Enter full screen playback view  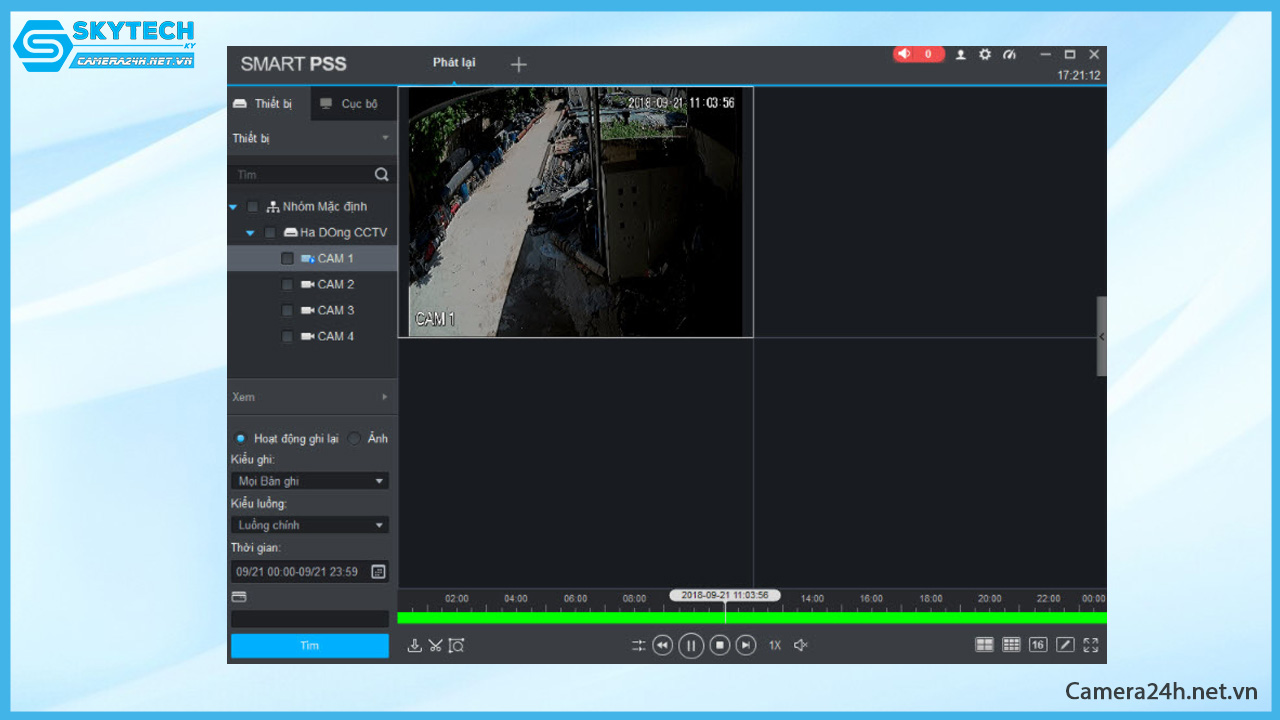[x=1091, y=645]
